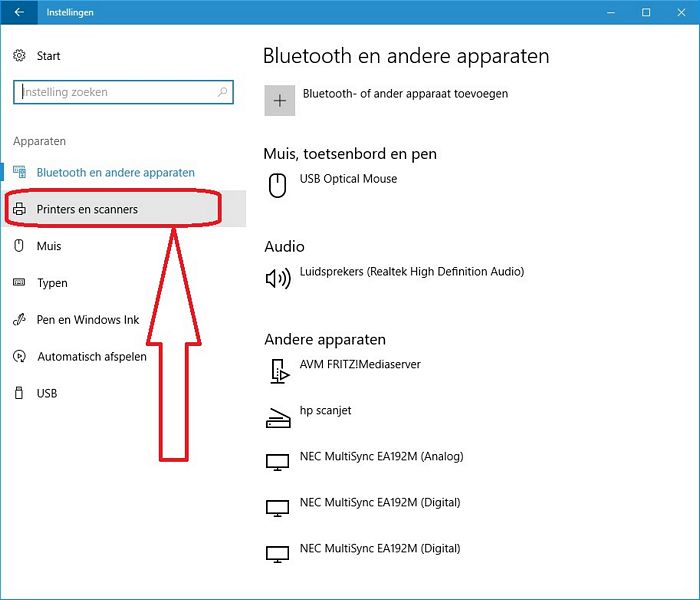Focus the 'Instelling zoeken' search field

(123, 92)
